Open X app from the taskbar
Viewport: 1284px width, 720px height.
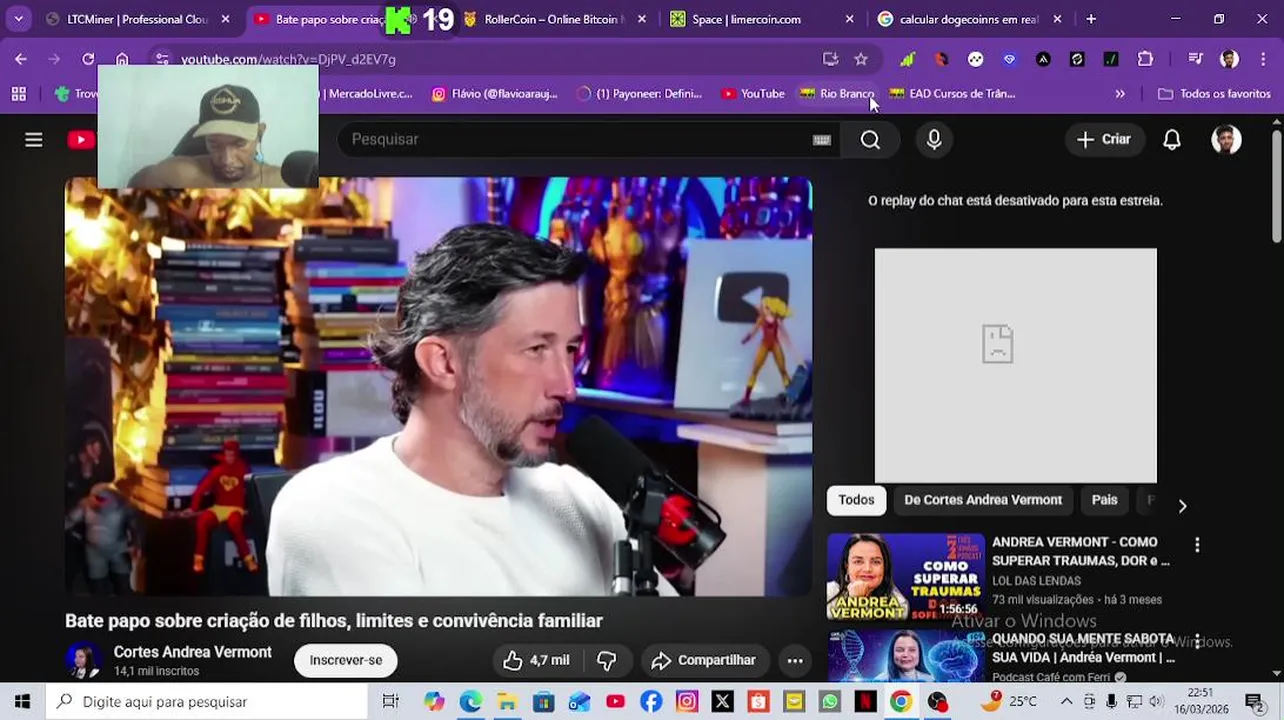point(722,702)
